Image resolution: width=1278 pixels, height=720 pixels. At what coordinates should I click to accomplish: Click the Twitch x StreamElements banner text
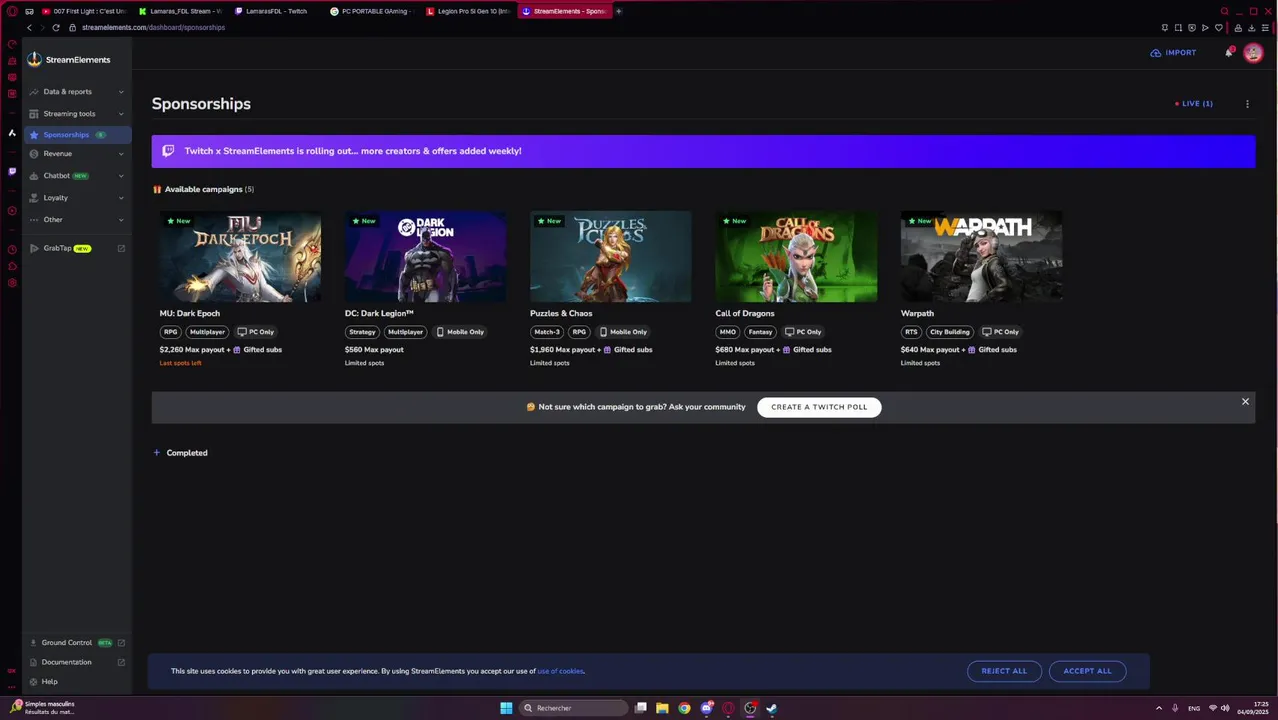(353, 151)
